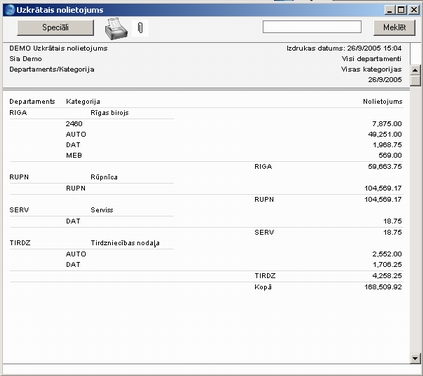The height and width of the screenshot is (376, 423).
Task: Click value 1,968.75
Action: pos(387,145)
